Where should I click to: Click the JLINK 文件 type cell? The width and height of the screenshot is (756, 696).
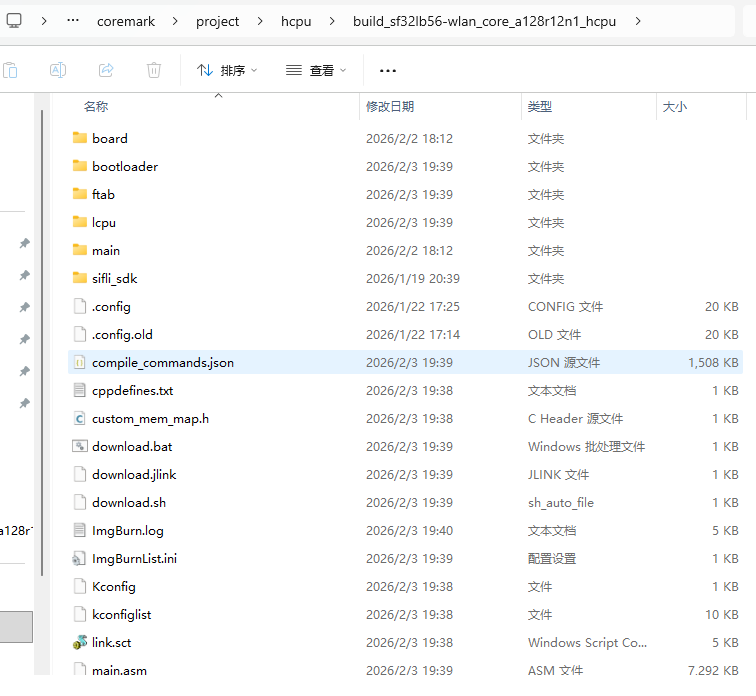coord(558,474)
